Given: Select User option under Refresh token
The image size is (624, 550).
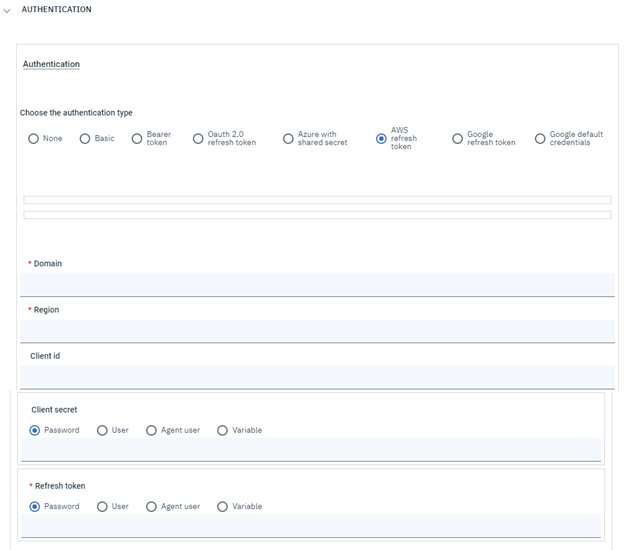Looking at the screenshot, I should (103, 506).
